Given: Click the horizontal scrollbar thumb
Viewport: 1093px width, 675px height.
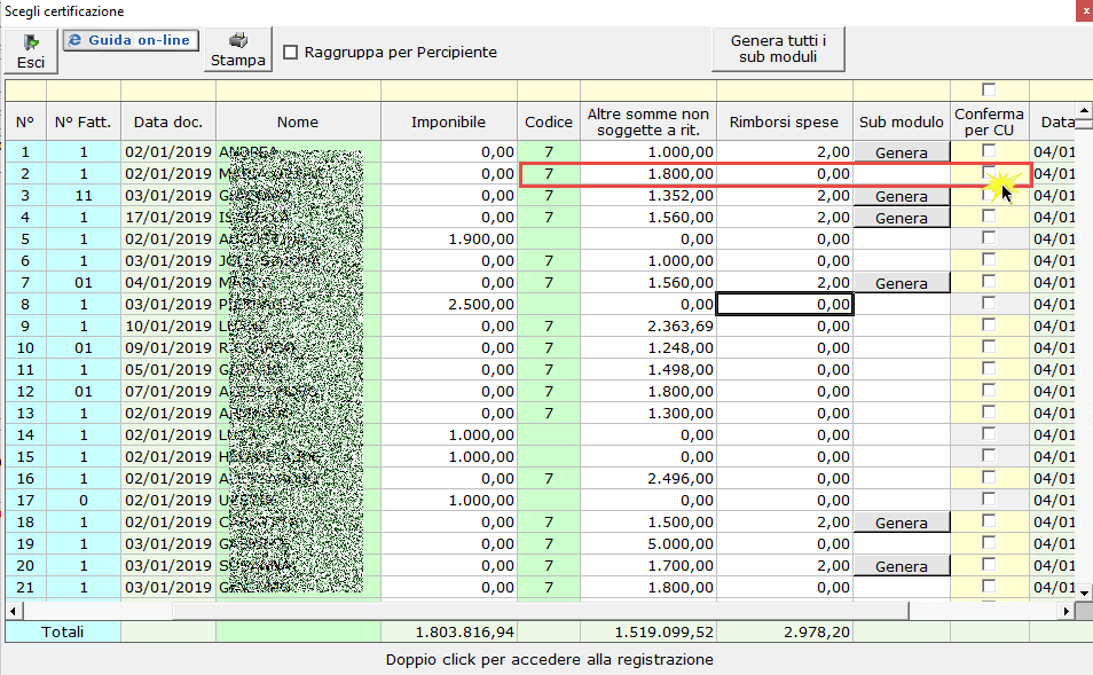Looking at the screenshot, I should (541, 611).
